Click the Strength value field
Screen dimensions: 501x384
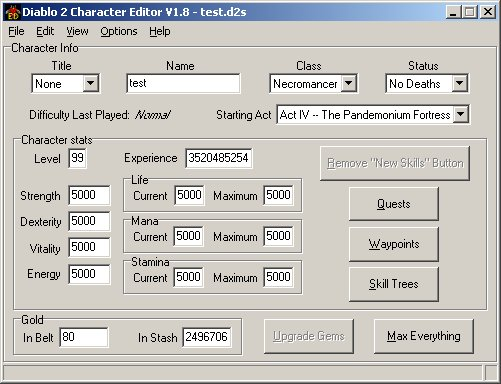point(89,195)
